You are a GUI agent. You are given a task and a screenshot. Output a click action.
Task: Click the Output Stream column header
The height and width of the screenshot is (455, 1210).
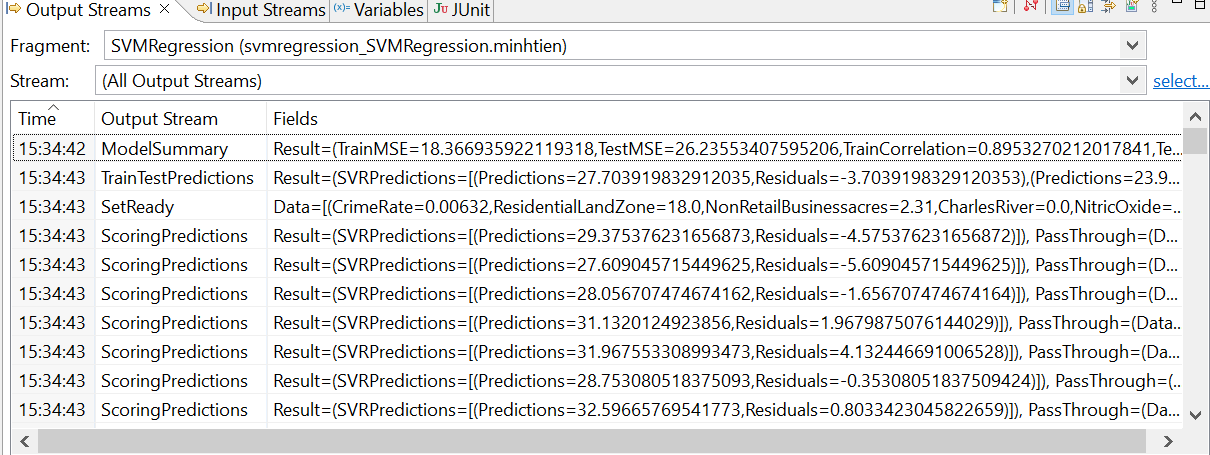tap(159, 119)
